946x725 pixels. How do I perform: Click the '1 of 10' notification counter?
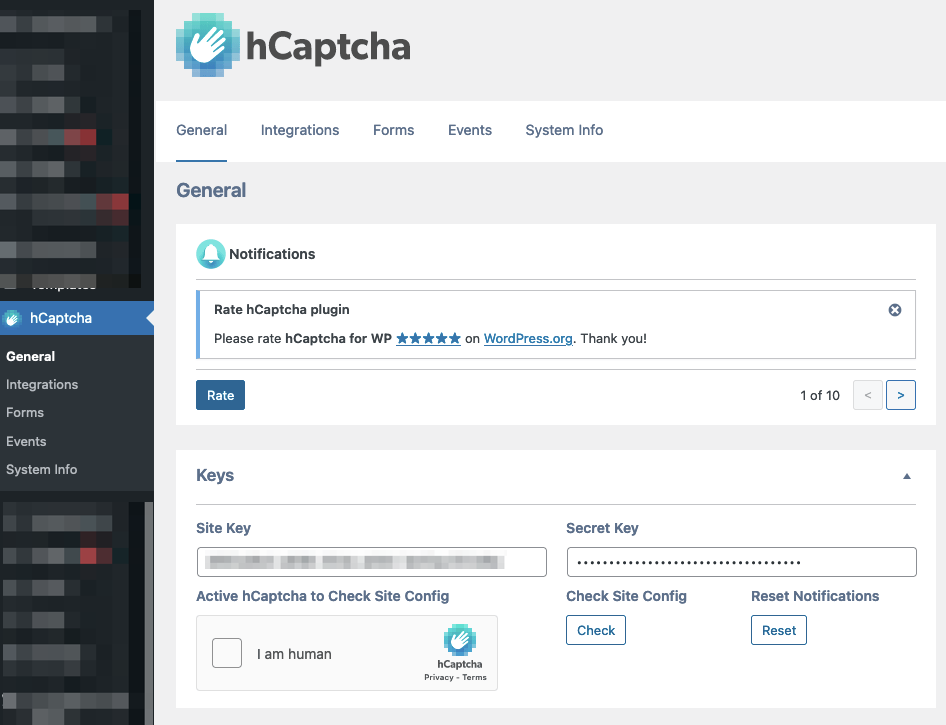820,396
